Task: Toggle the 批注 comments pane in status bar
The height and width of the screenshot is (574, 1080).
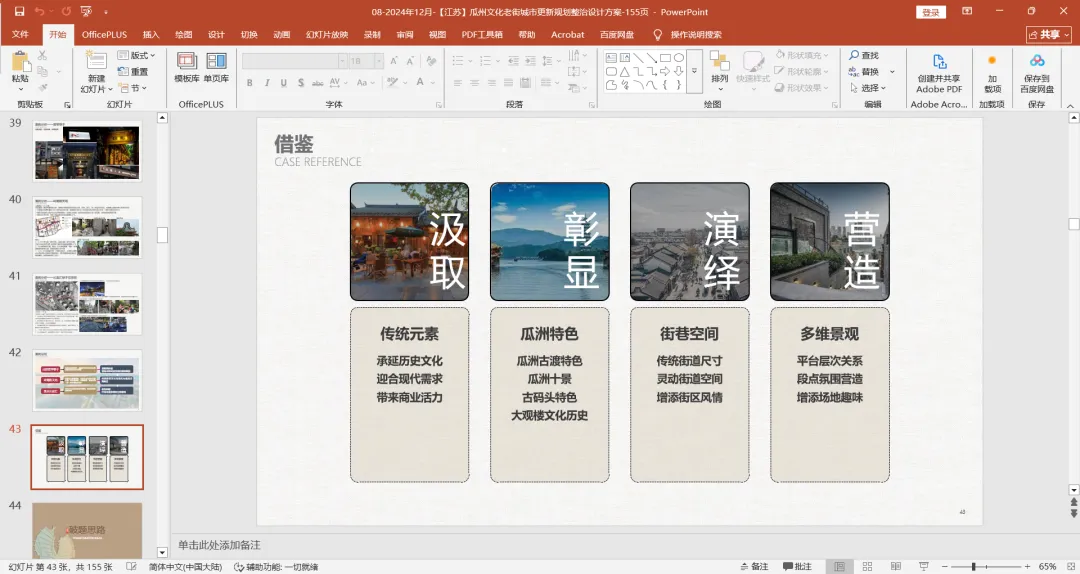Action: click(796, 567)
